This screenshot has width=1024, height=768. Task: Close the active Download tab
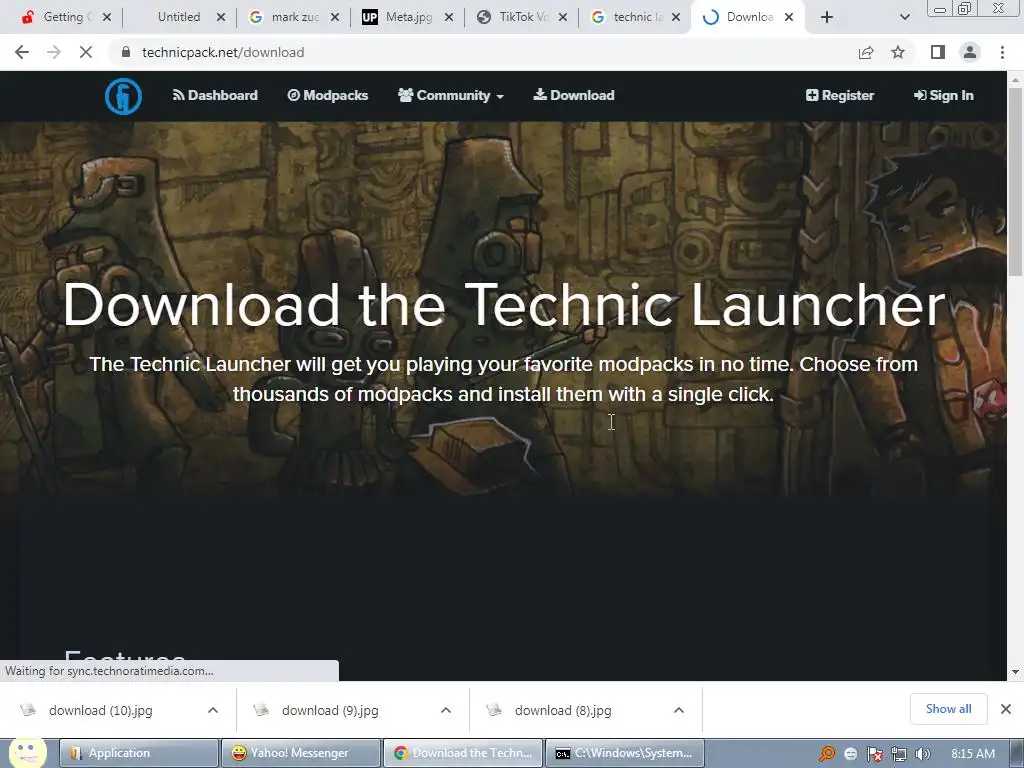(789, 17)
